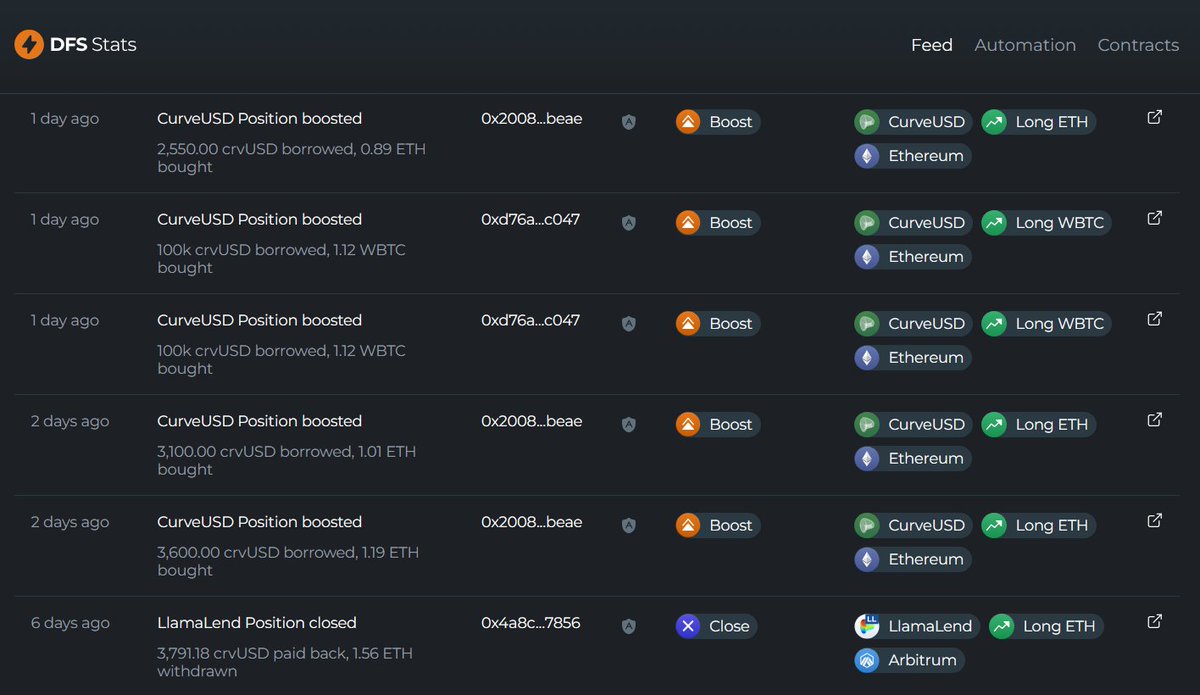Filter by the Arbitrum network tag
Viewport: 1200px width, 695px height.
point(909,660)
